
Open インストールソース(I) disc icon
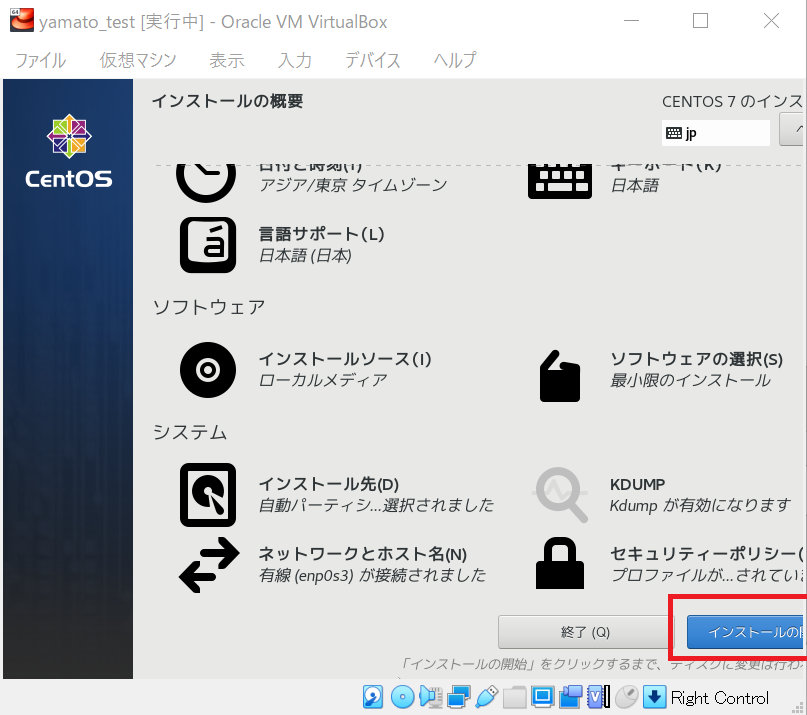pos(208,370)
